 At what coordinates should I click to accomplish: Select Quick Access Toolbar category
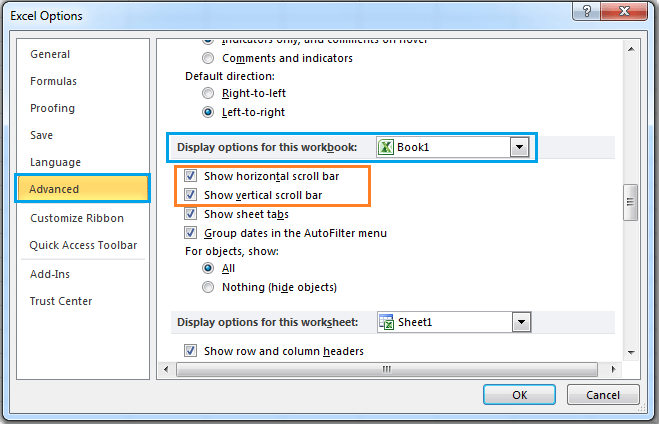pos(83,245)
